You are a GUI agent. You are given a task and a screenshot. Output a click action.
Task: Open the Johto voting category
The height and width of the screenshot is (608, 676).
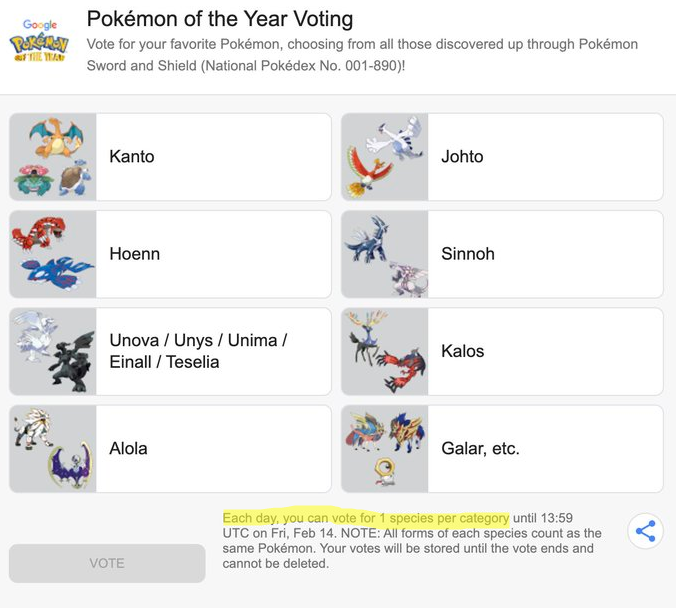(502, 157)
